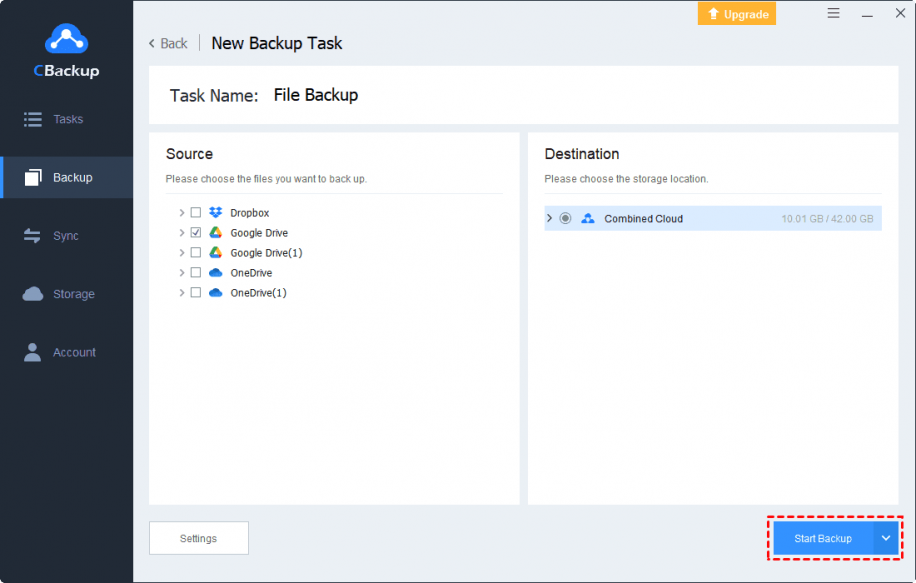Screen dimensions: 916x583
Task: Uncheck the Google Drive checkbox
Action: point(196,233)
